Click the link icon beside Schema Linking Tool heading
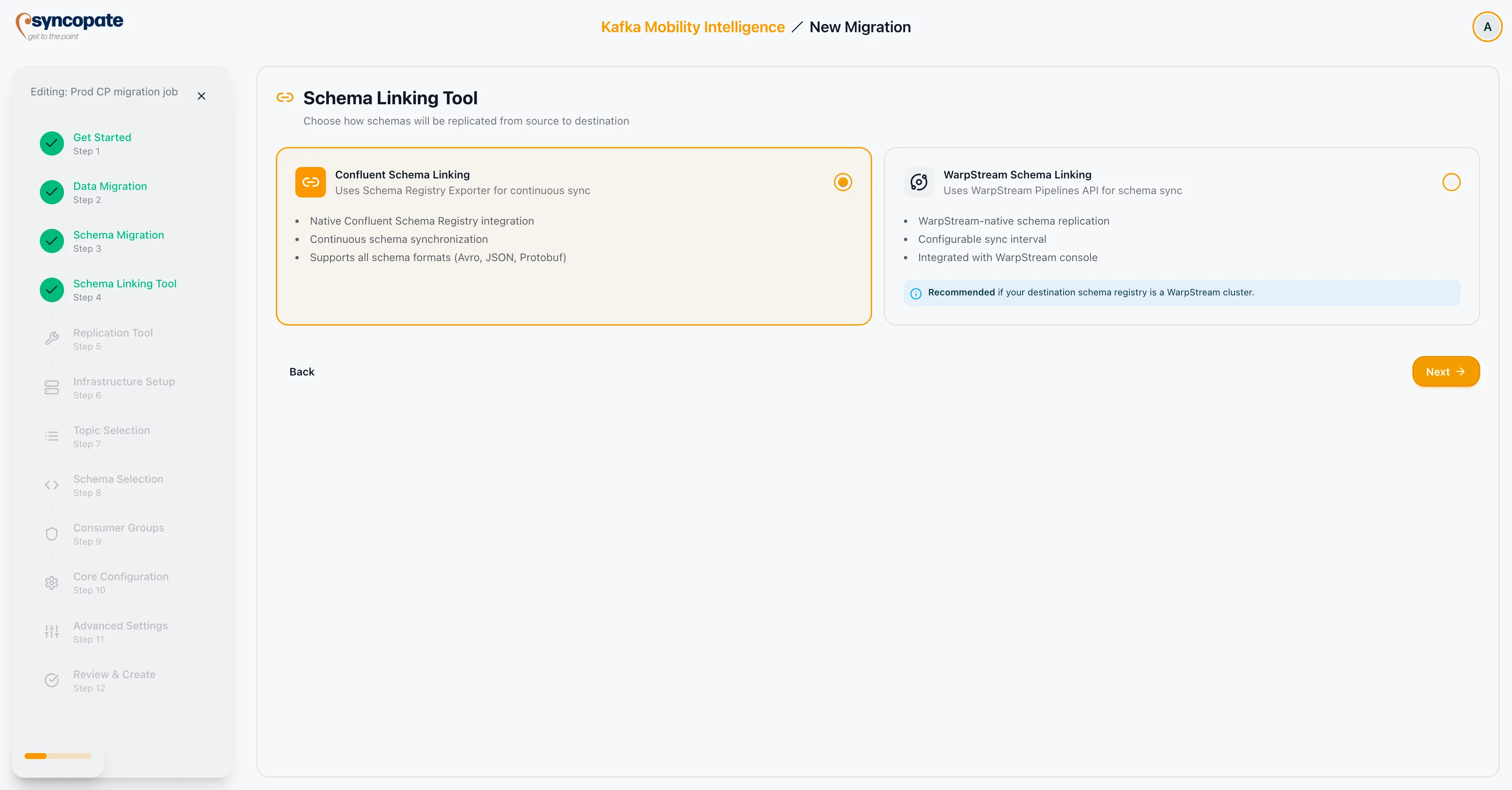Image resolution: width=1512 pixels, height=790 pixels. coord(285,97)
